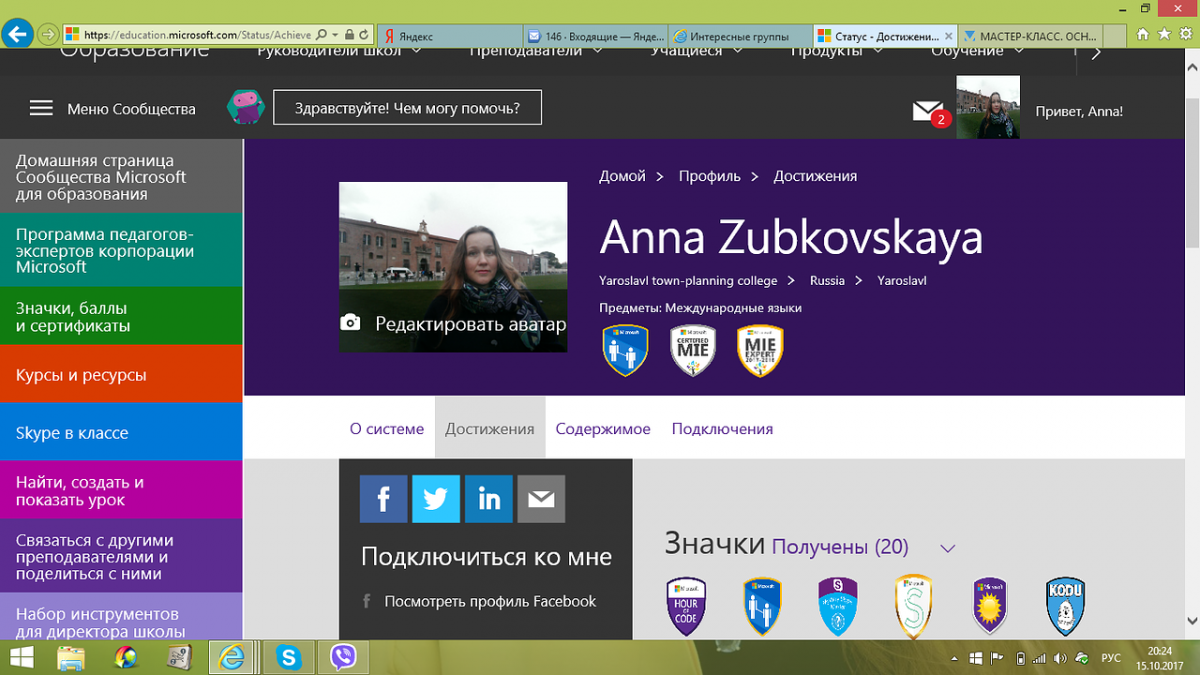Image resolution: width=1200 pixels, height=675 pixels.
Task: Share profile via the LinkedIn icon
Action: coord(489,498)
